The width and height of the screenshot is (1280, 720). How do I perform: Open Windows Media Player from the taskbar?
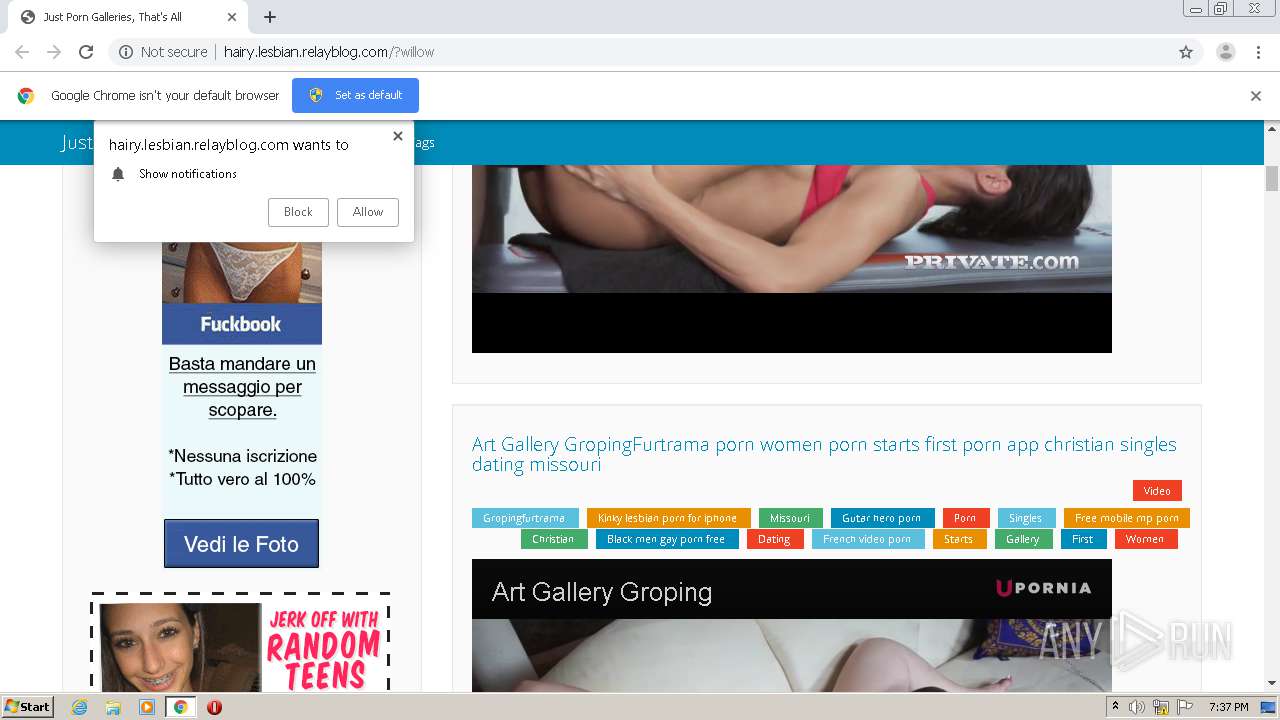[147, 707]
